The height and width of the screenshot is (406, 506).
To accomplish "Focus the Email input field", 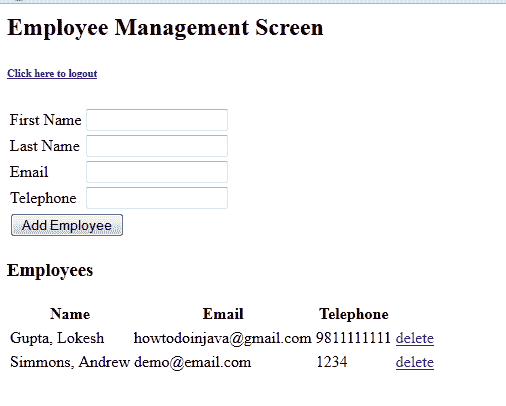I will (x=157, y=172).
